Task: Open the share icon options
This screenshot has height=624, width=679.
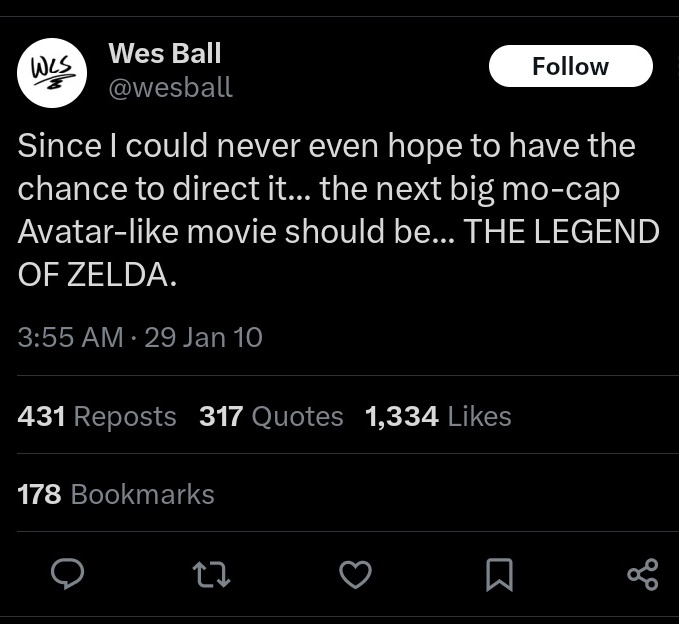Action: pyautogui.click(x=642, y=574)
